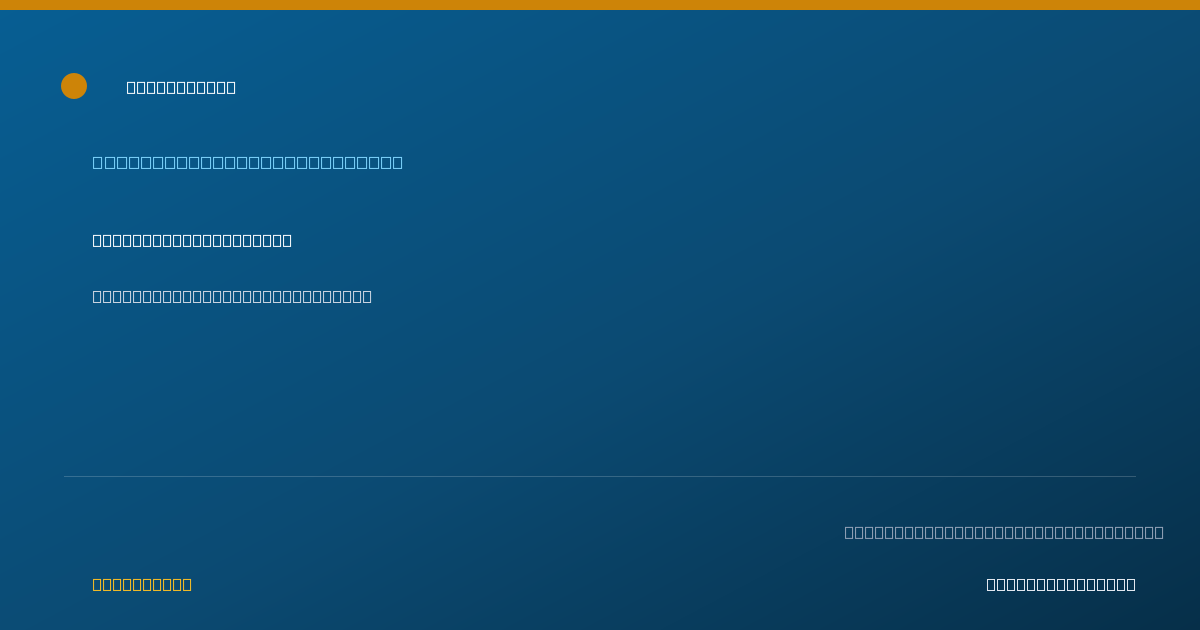Click the bold white footer text beside gray line
The width and height of the screenshot is (1200, 630).
[1061, 584]
